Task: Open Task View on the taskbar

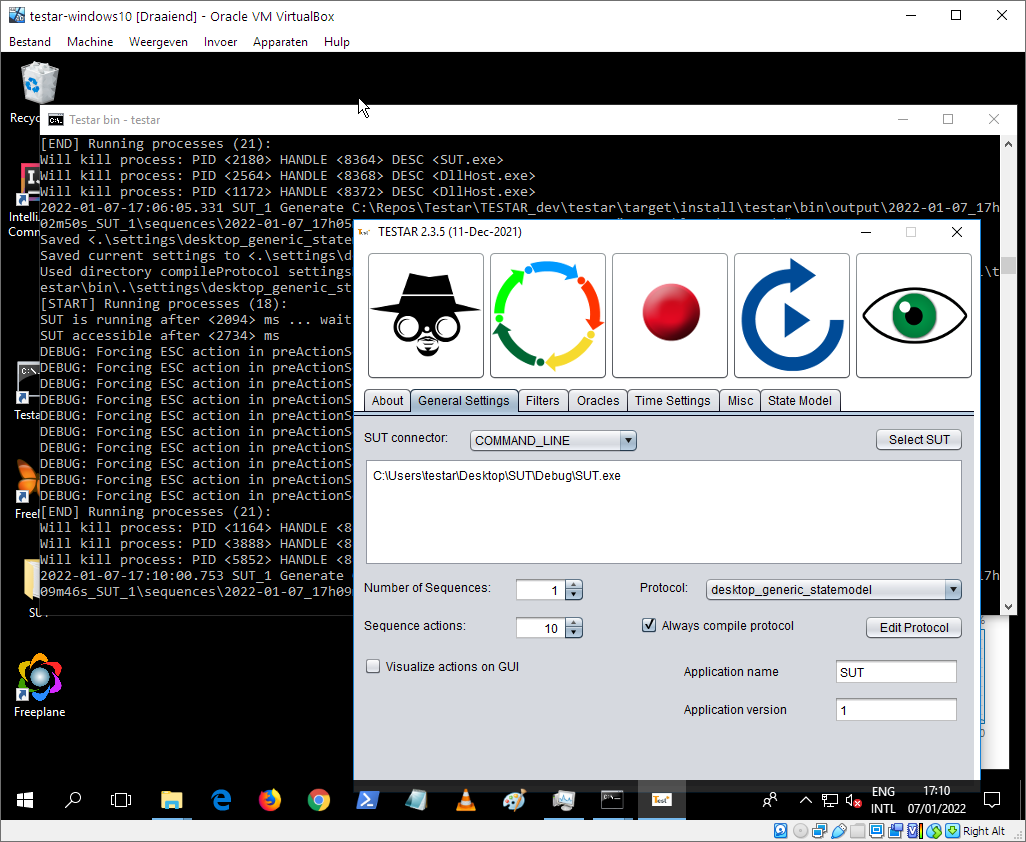Action: tap(121, 799)
